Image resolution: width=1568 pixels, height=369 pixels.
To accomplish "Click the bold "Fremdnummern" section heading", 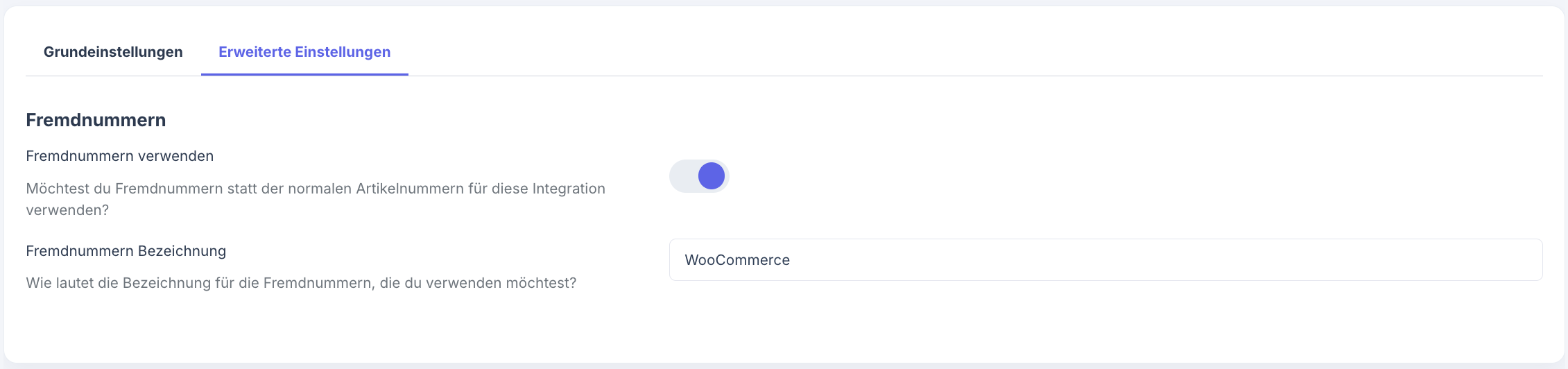I will 96,120.
